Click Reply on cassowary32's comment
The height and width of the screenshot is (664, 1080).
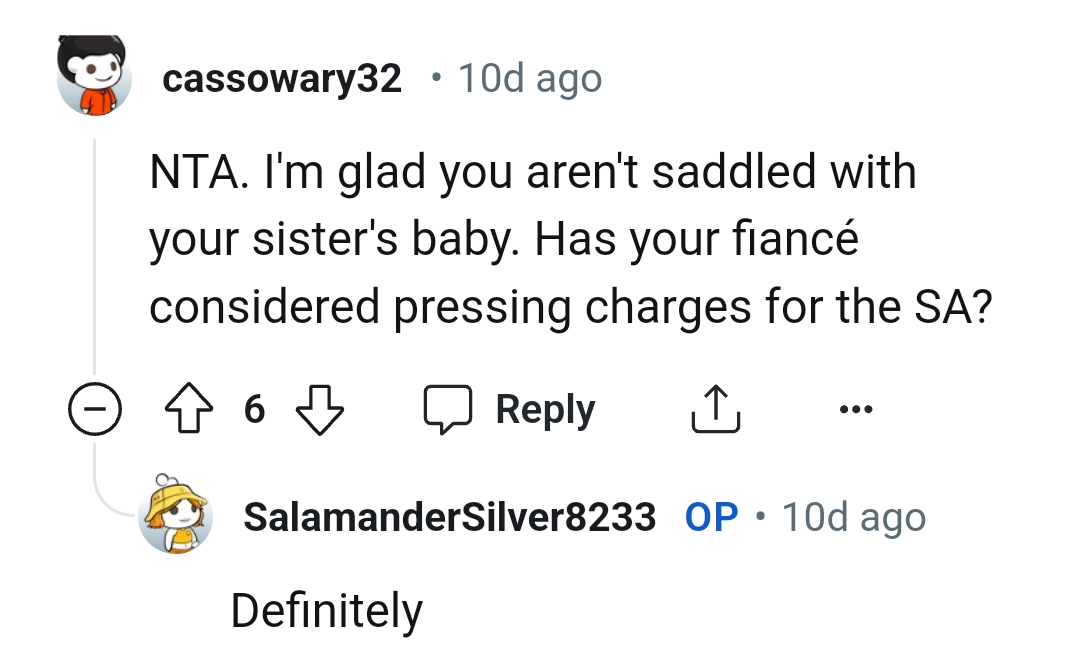(544, 408)
